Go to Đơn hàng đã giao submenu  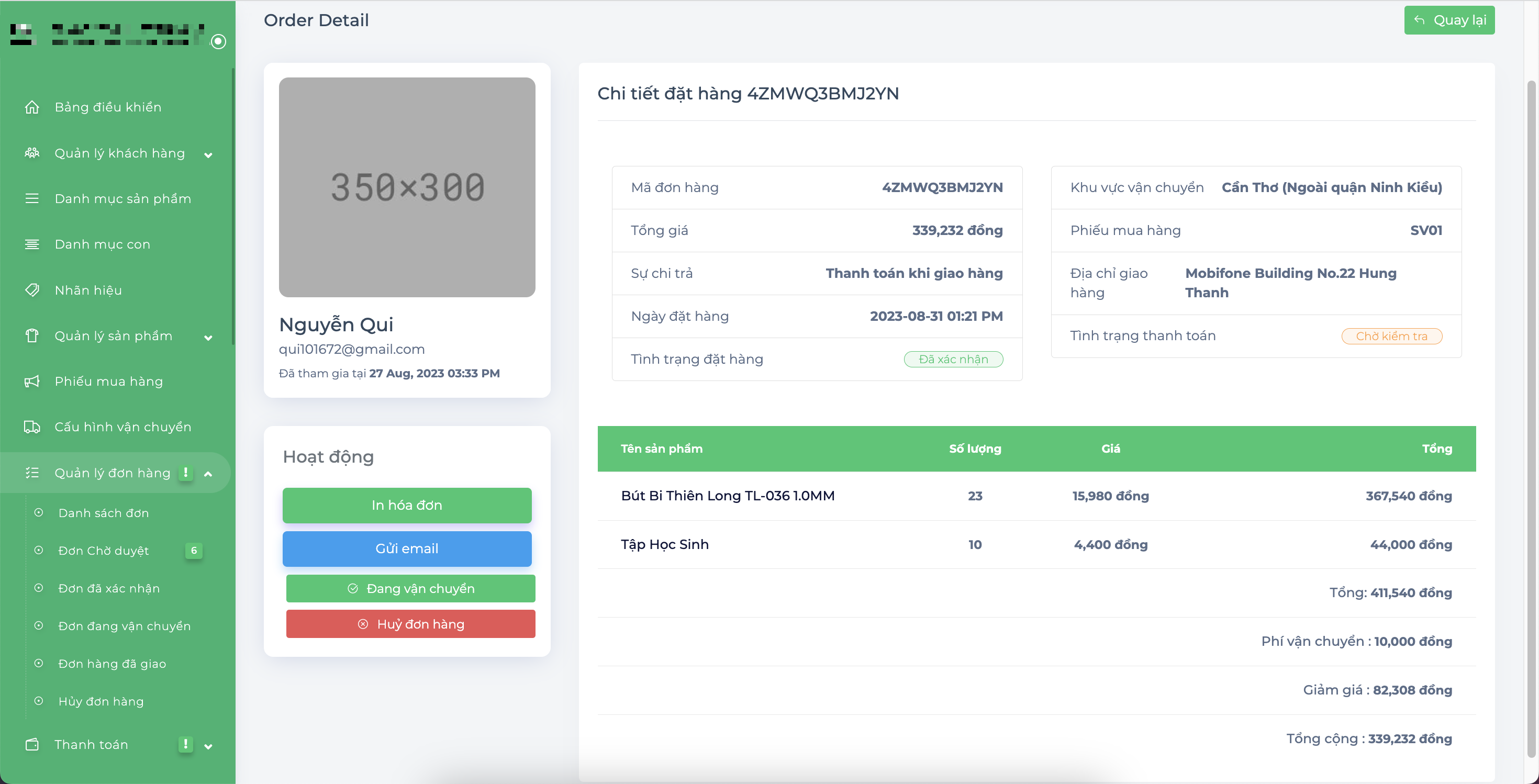(x=113, y=664)
